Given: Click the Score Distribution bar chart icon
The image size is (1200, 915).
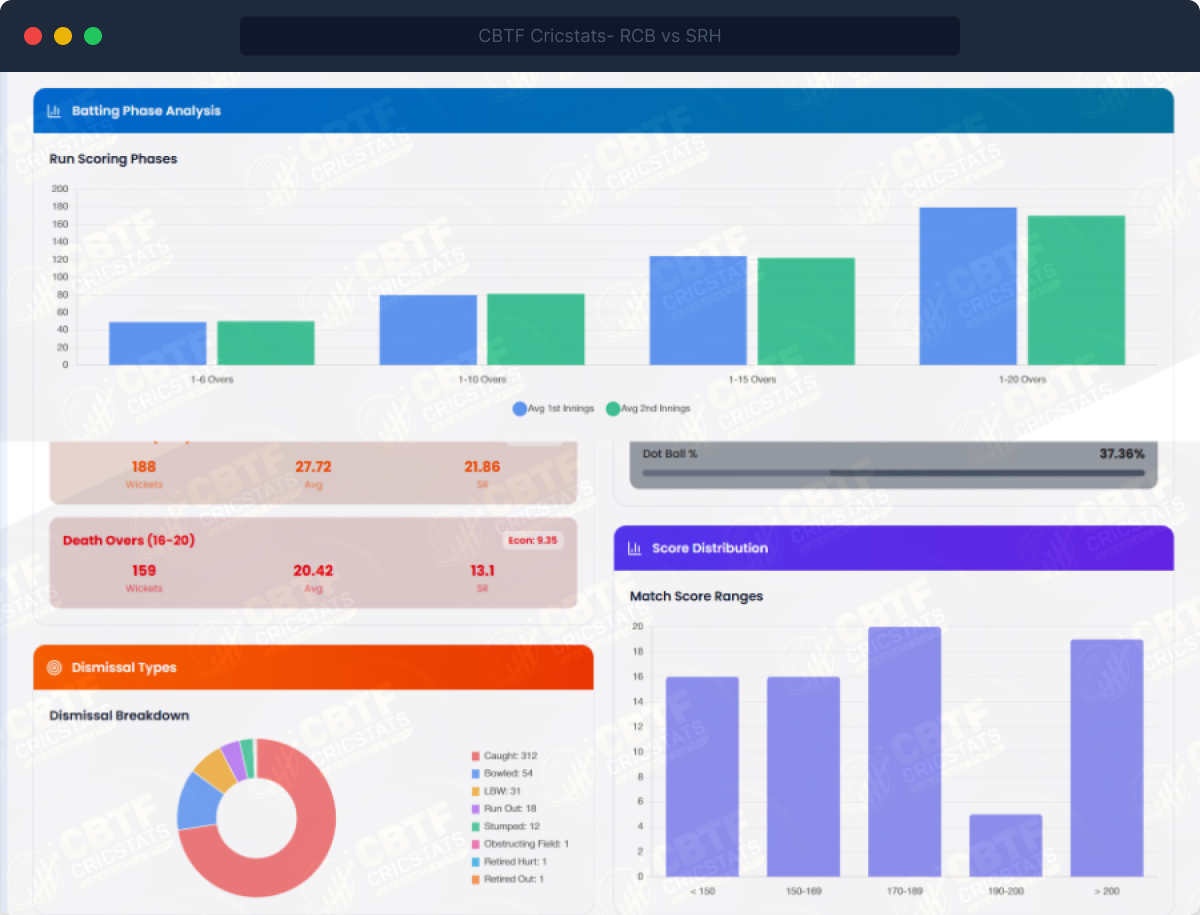Looking at the screenshot, I should point(634,548).
